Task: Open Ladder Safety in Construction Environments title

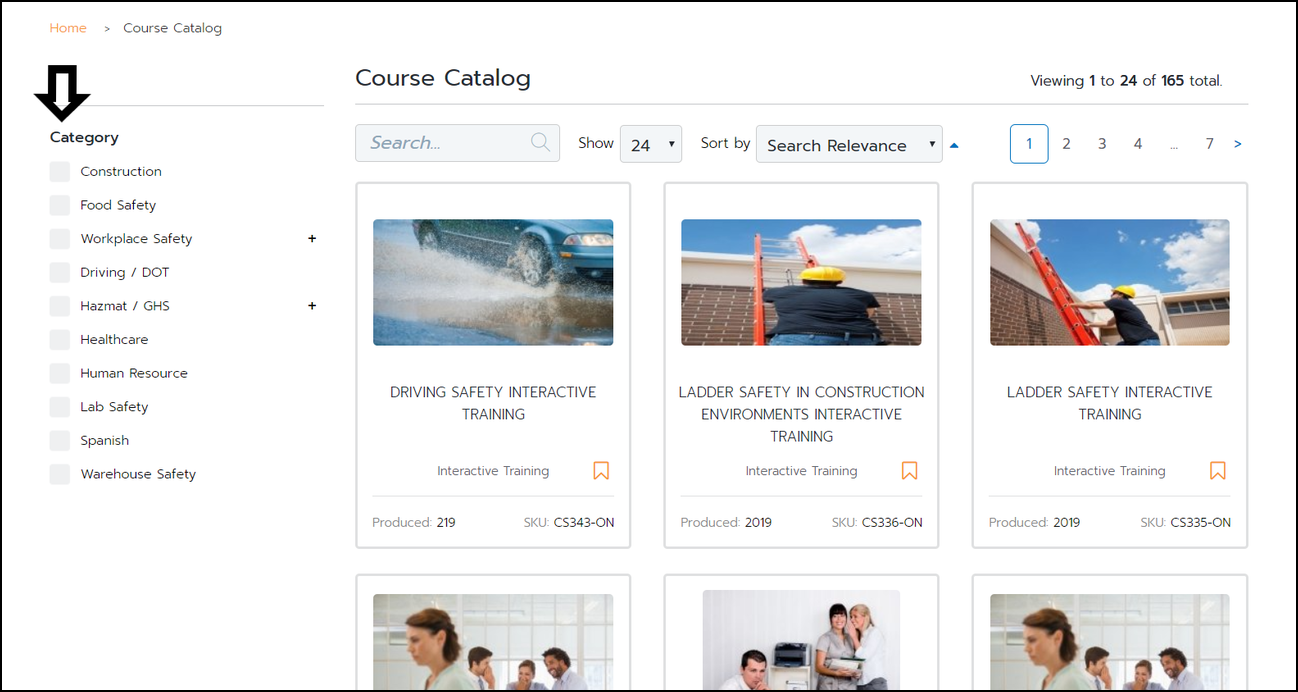Action: point(801,414)
